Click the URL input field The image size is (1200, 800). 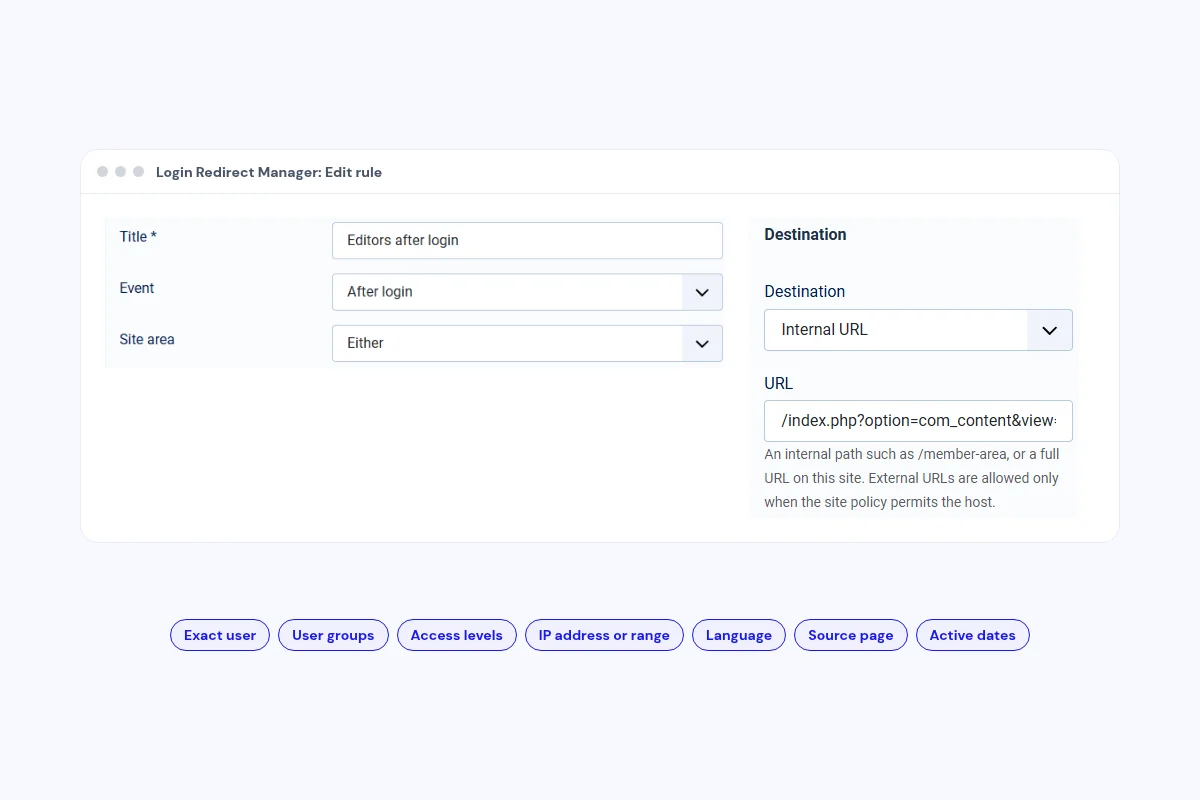[x=918, y=421]
